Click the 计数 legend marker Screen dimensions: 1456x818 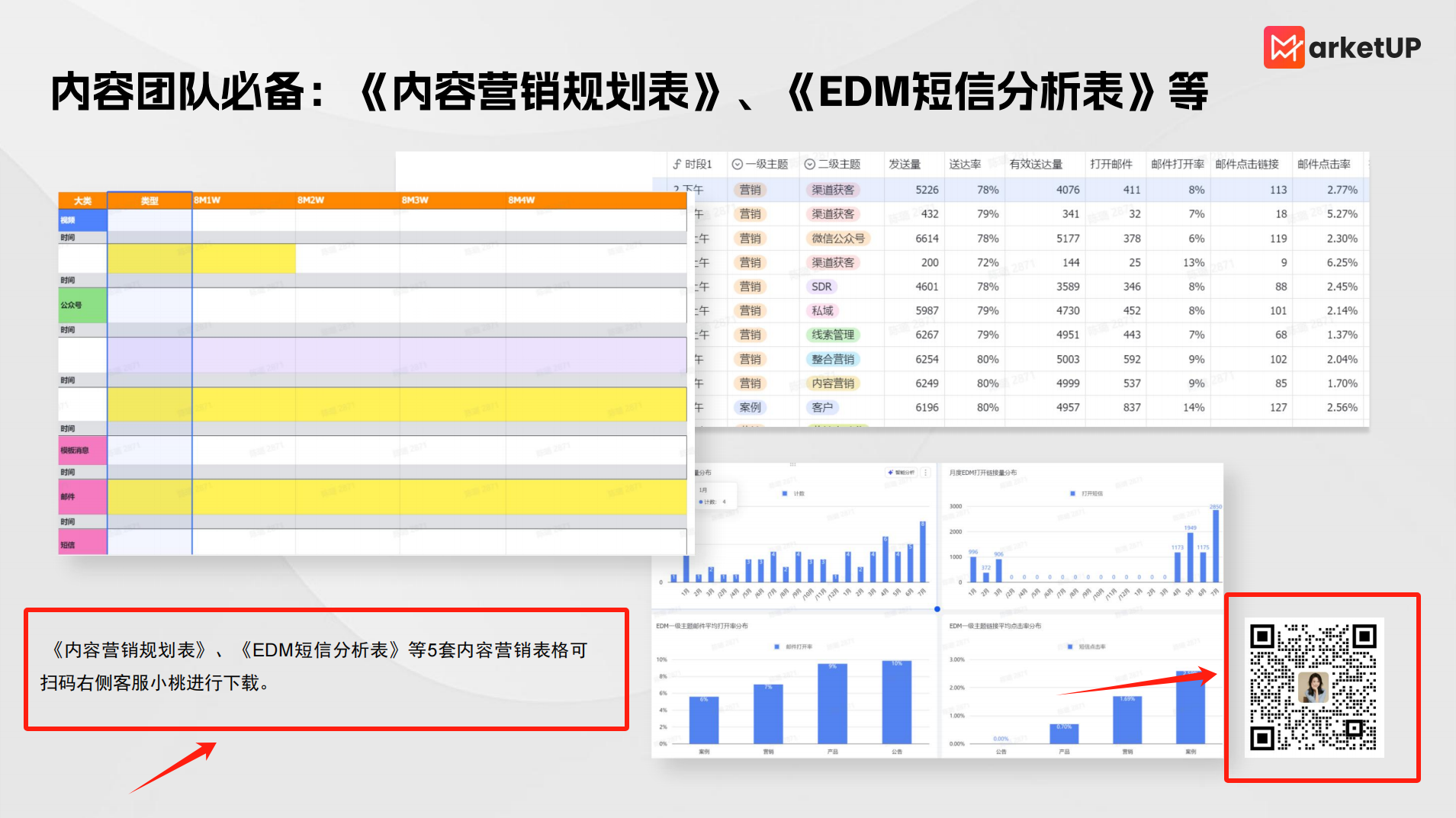pos(785,494)
